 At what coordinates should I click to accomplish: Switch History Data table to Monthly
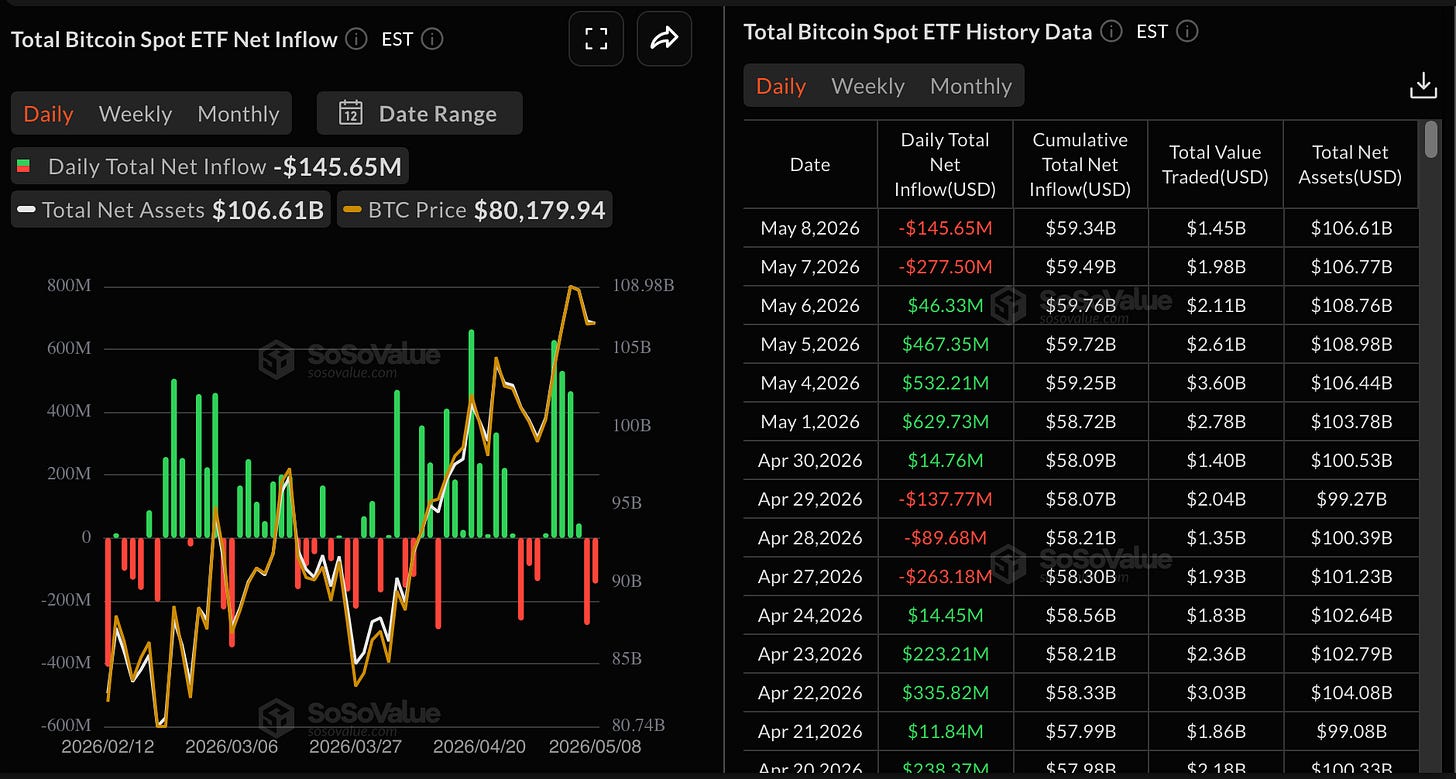pos(971,86)
